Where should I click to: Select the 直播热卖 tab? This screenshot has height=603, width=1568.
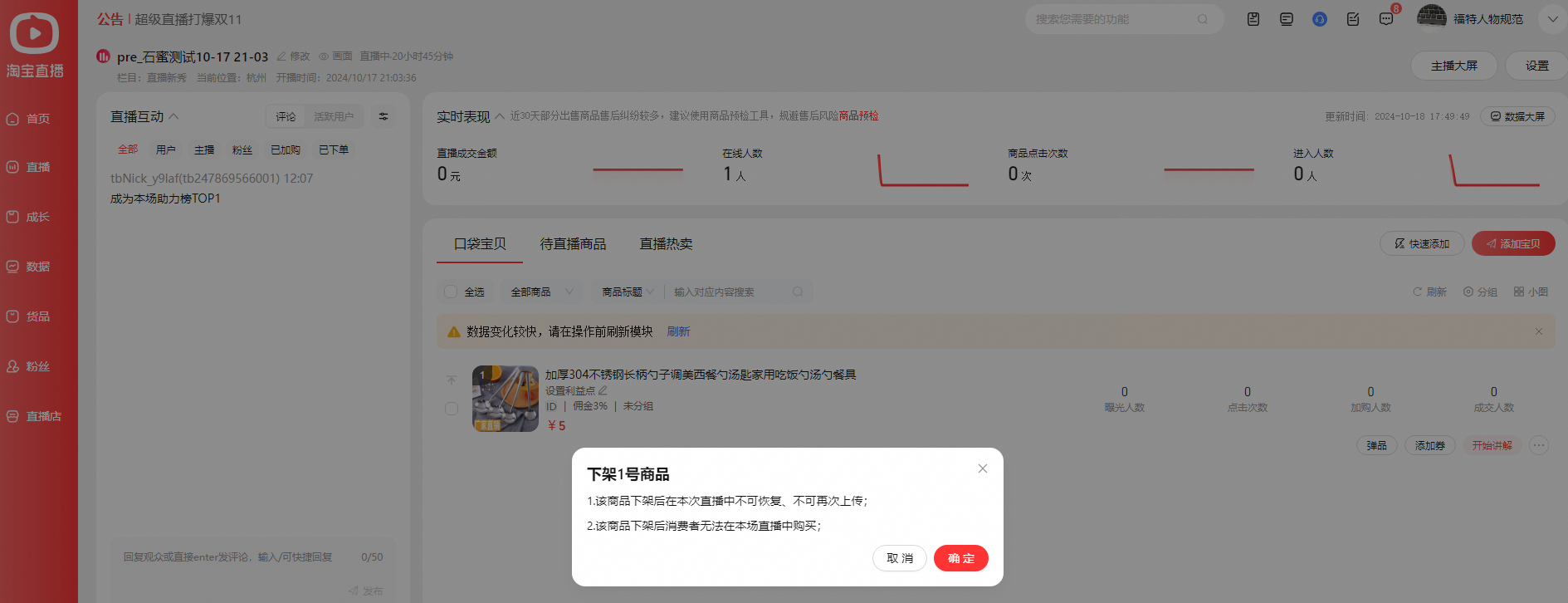pos(666,243)
